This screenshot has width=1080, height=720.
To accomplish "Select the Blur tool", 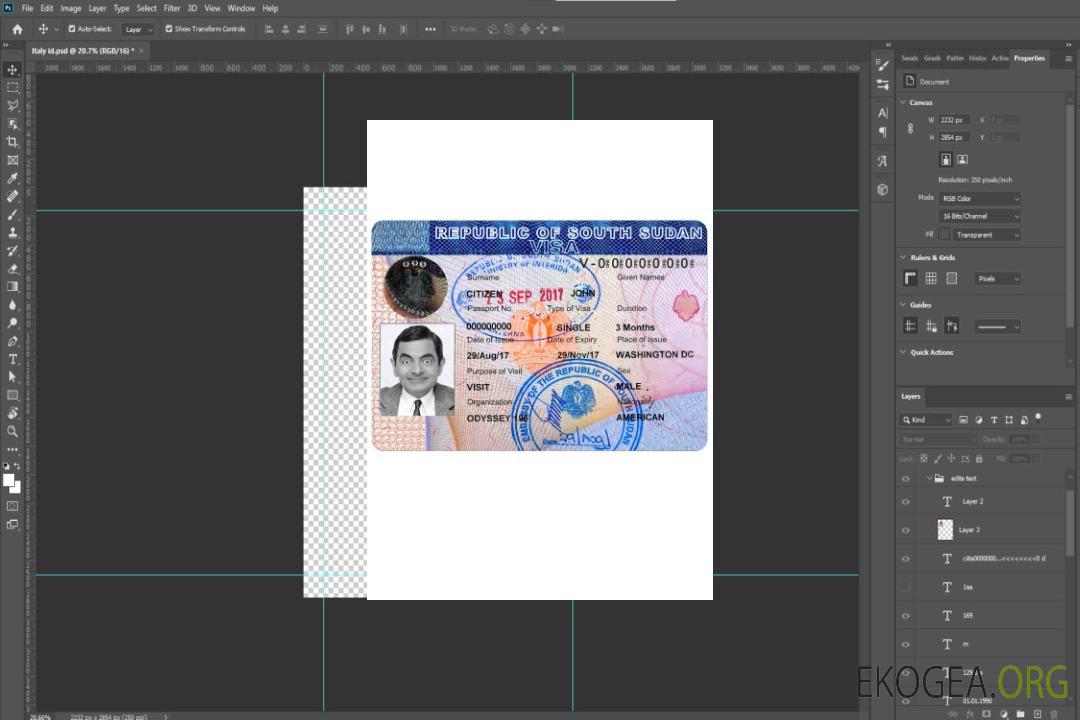I will click(12, 305).
